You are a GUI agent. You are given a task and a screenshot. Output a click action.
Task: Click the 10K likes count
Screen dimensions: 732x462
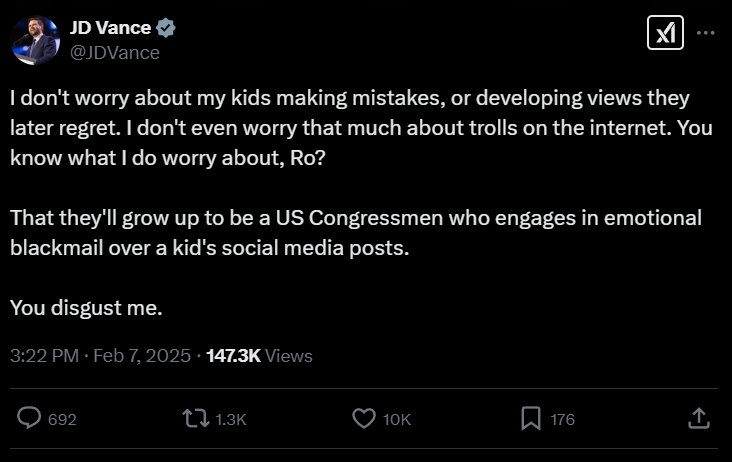[x=397, y=420]
